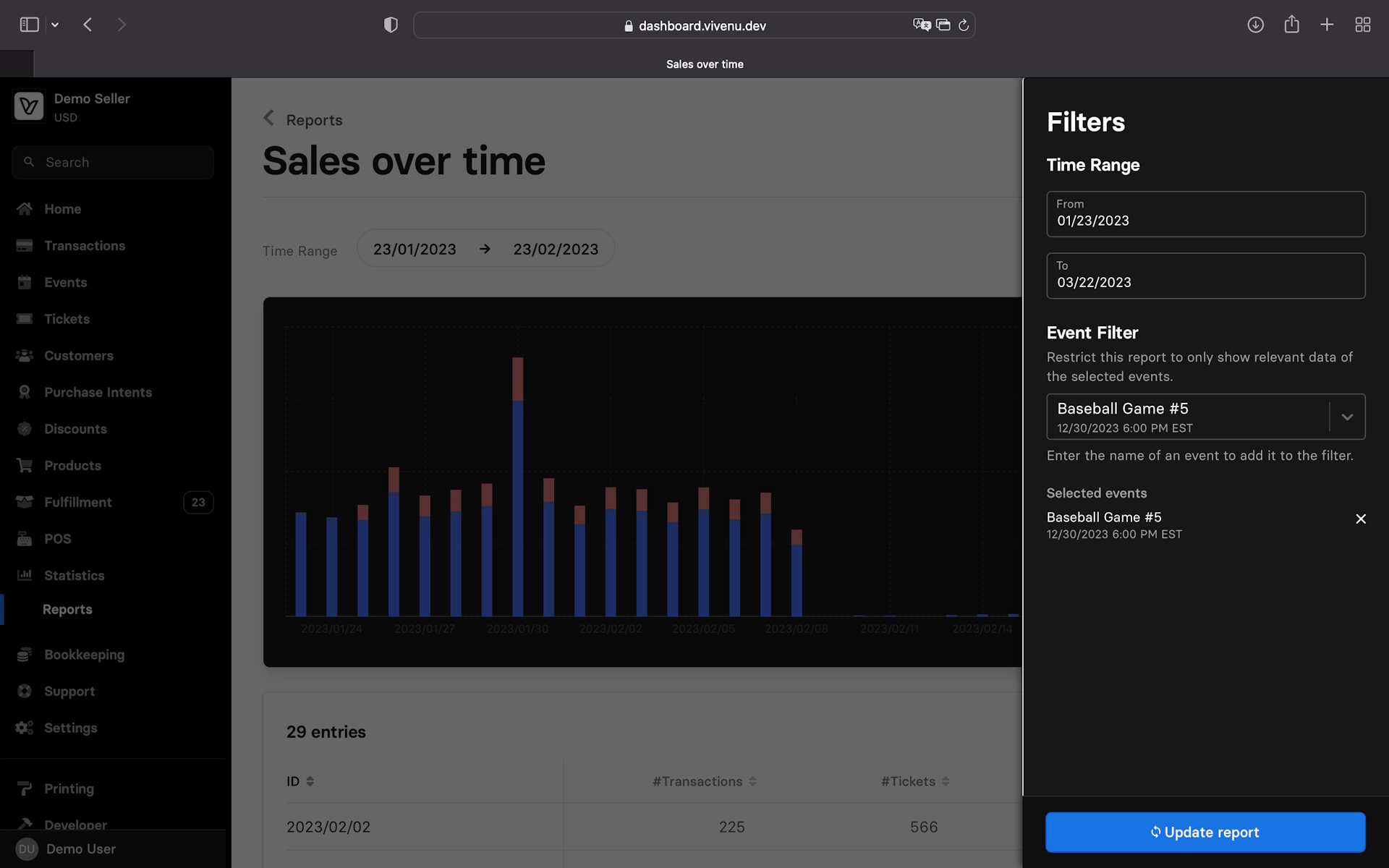Open the Statistics menu item
The width and height of the screenshot is (1389, 868).
[x=74, y=576]
